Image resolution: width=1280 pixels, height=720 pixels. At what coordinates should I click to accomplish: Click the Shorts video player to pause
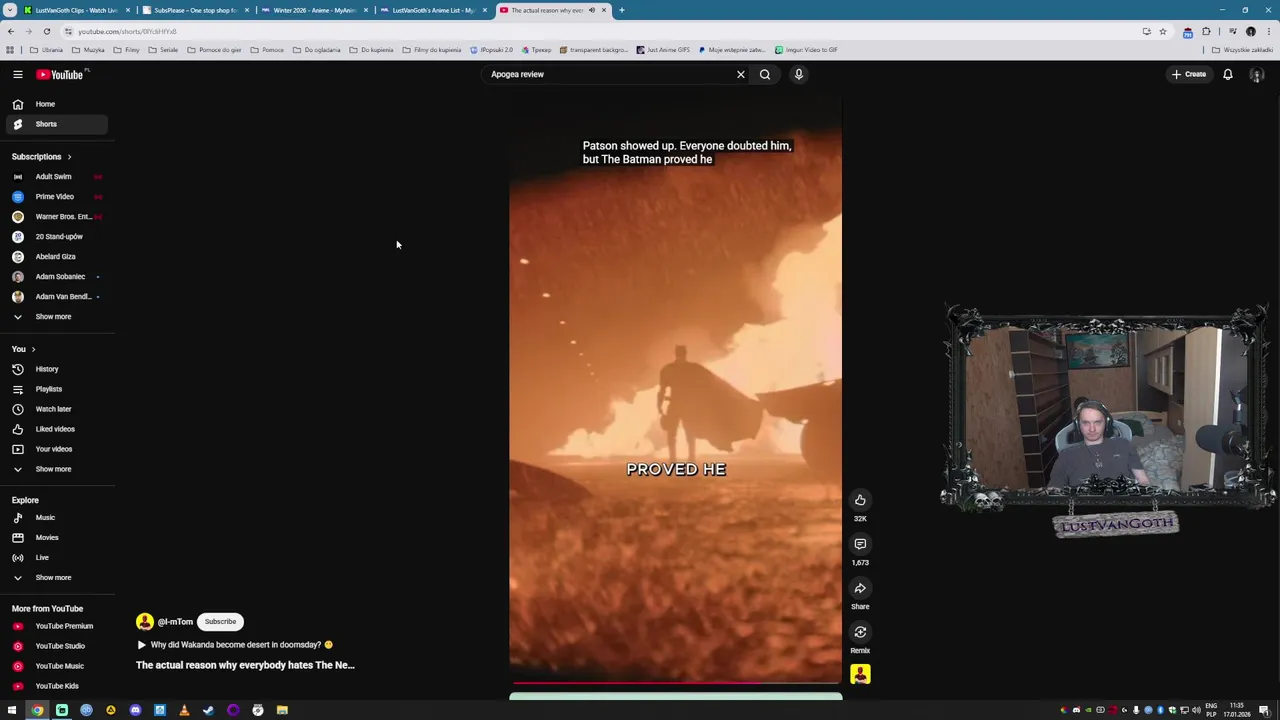675,390
